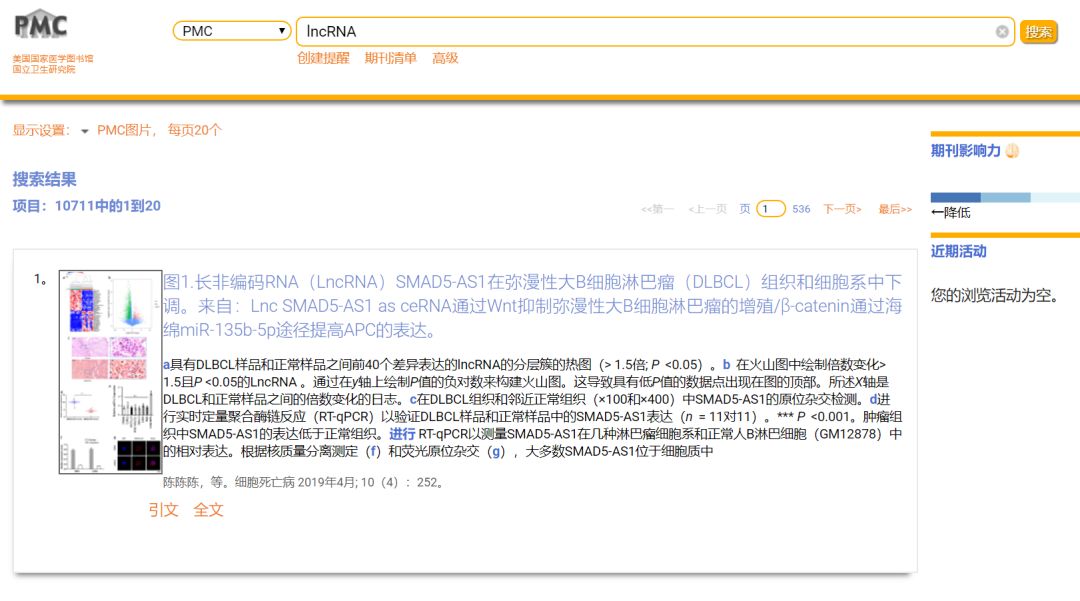This screenshot has height=601, width=1080.
Task: Open the 图1 LncRNA SMAD5-AS1 title link
Action: tap(532, 306)
